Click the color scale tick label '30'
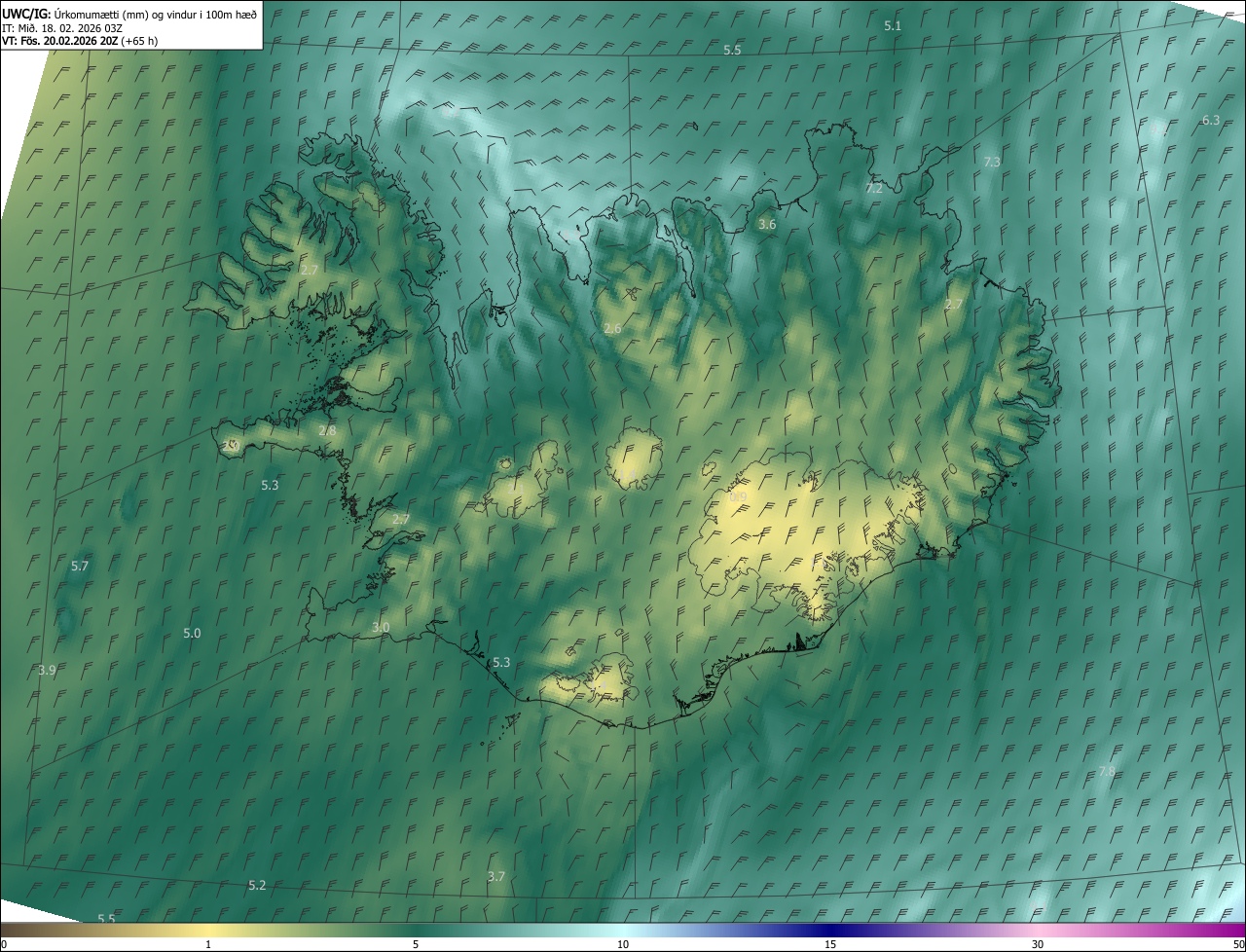This screenshot has width=1246, height=952. 1038,944
